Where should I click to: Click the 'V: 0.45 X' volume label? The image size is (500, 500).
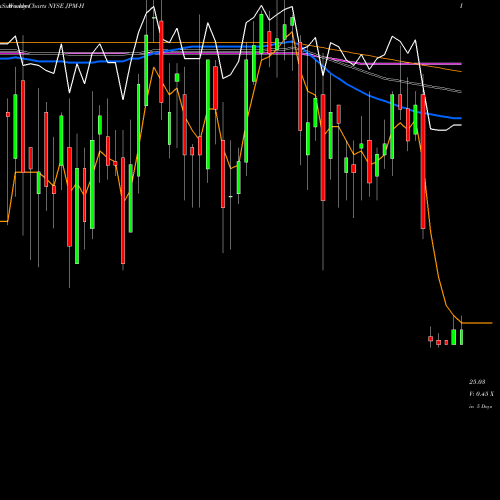tap(481, 394)
